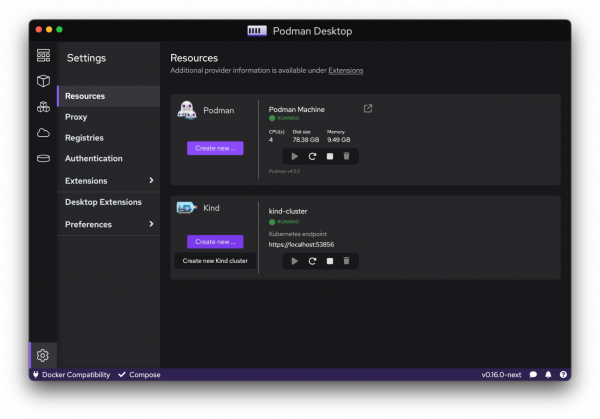This screenshot has height=419, width=600.
Task: Click the Settings gear icon
Action: coord(43,355)
